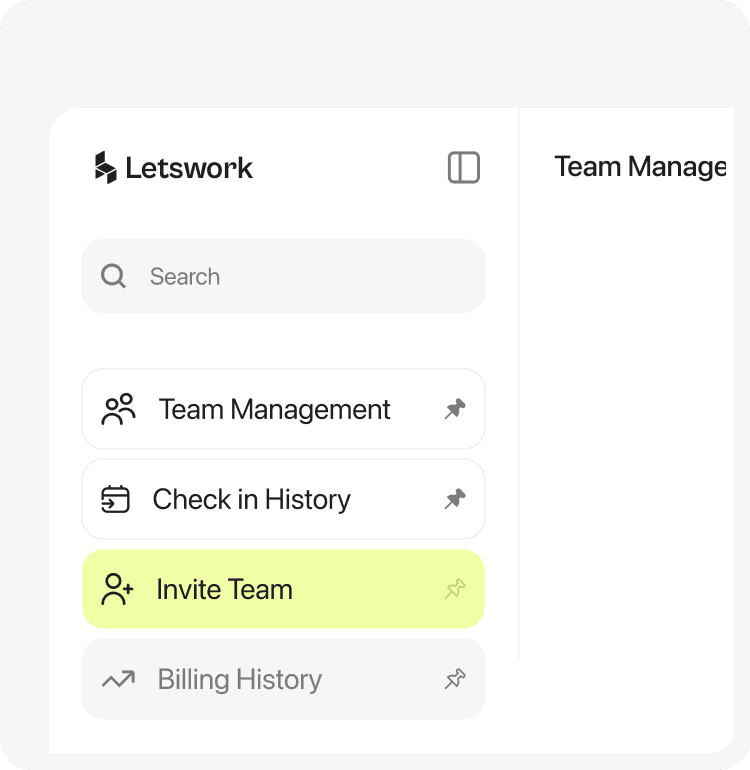Open Billing History from the sidebar
Image resolution: width=750 pixels, height=770 pixels.
coord(239,680)
